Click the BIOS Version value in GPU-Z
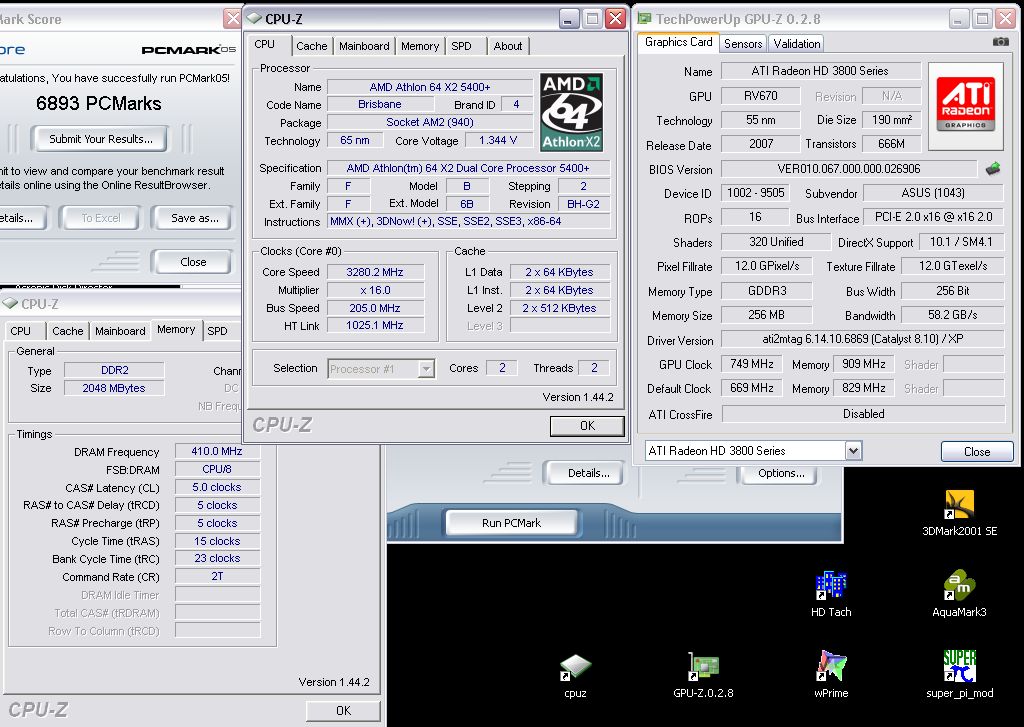The image size is (1024, 727). [849, 169]
